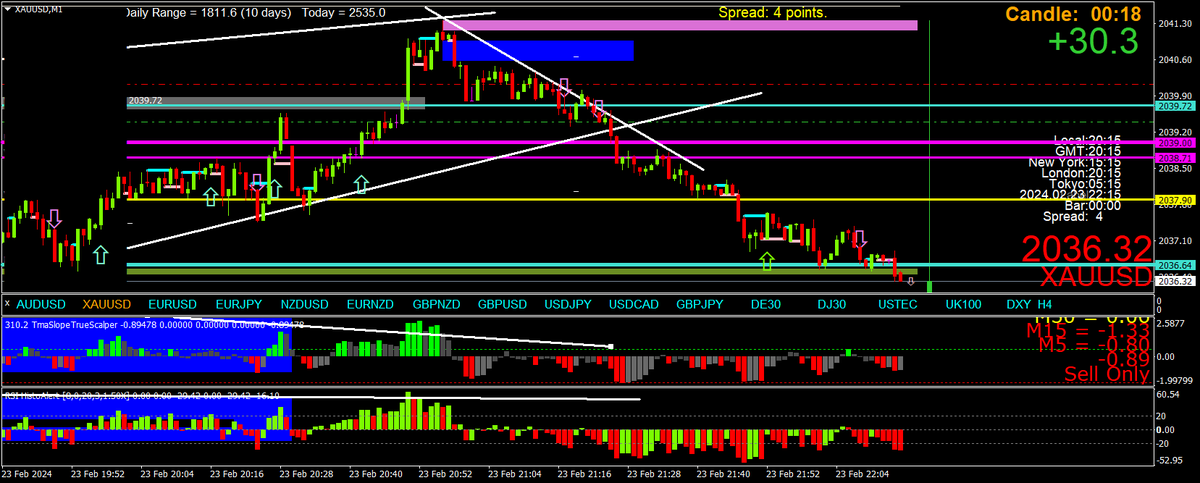This screenshot has width=1200, height=483.
Task: Open the DE30 index chart
Action: (x=765, y=303)
